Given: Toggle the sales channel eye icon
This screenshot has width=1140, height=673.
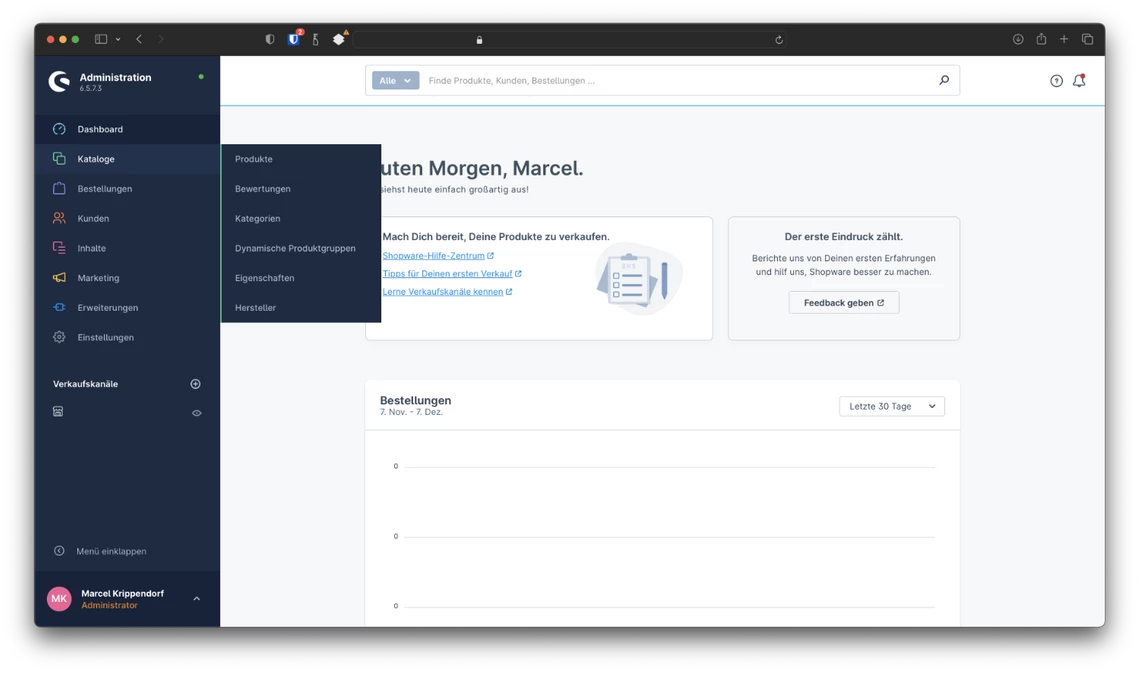Looking at the screenshot, I should click(x=196, y=413).
